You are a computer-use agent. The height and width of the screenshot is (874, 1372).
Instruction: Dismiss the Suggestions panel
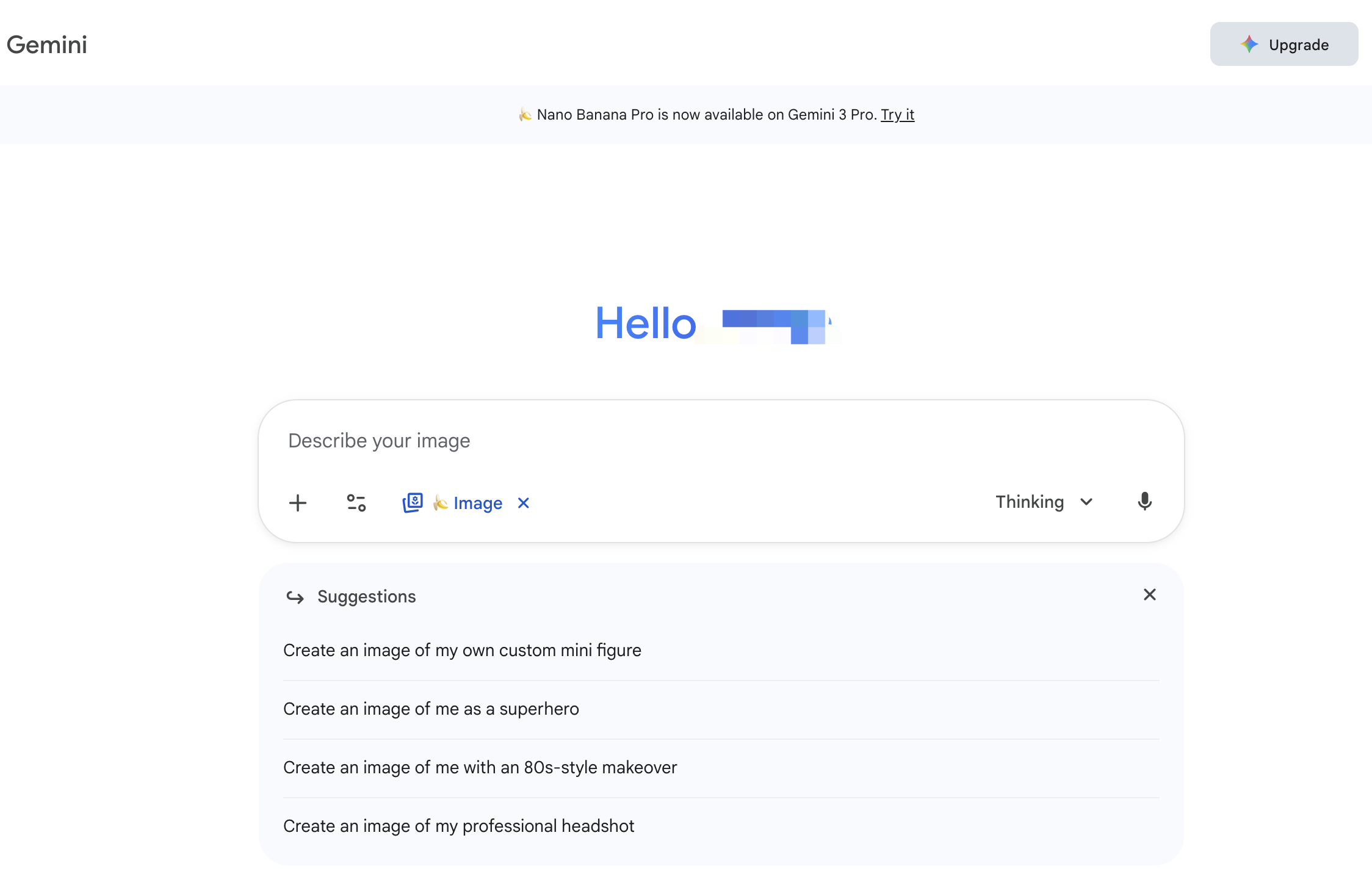click(x=1150, y=594)
